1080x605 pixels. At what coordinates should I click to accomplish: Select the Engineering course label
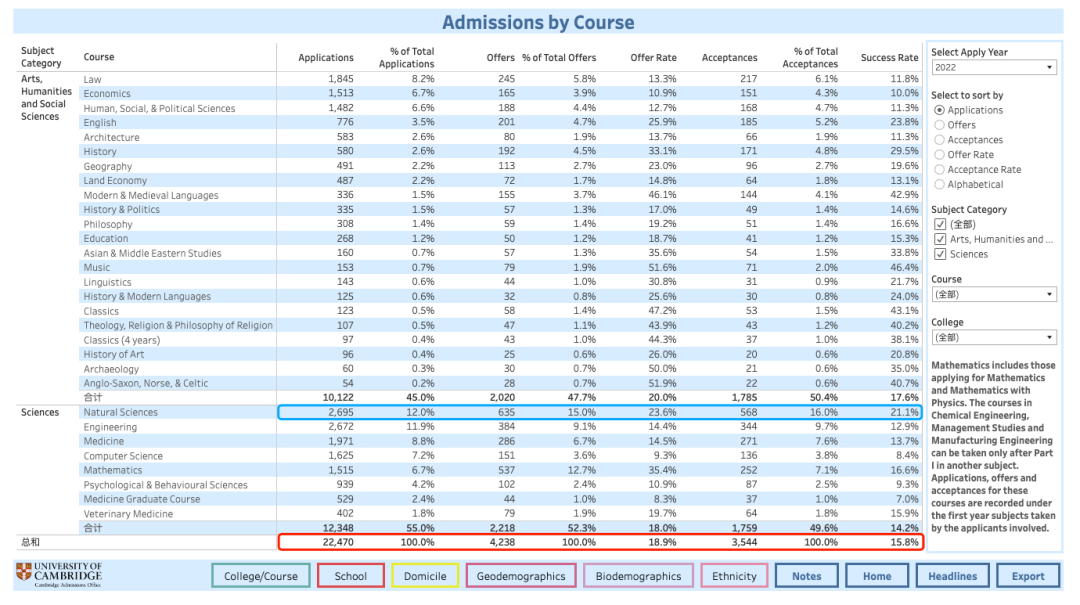110,427
